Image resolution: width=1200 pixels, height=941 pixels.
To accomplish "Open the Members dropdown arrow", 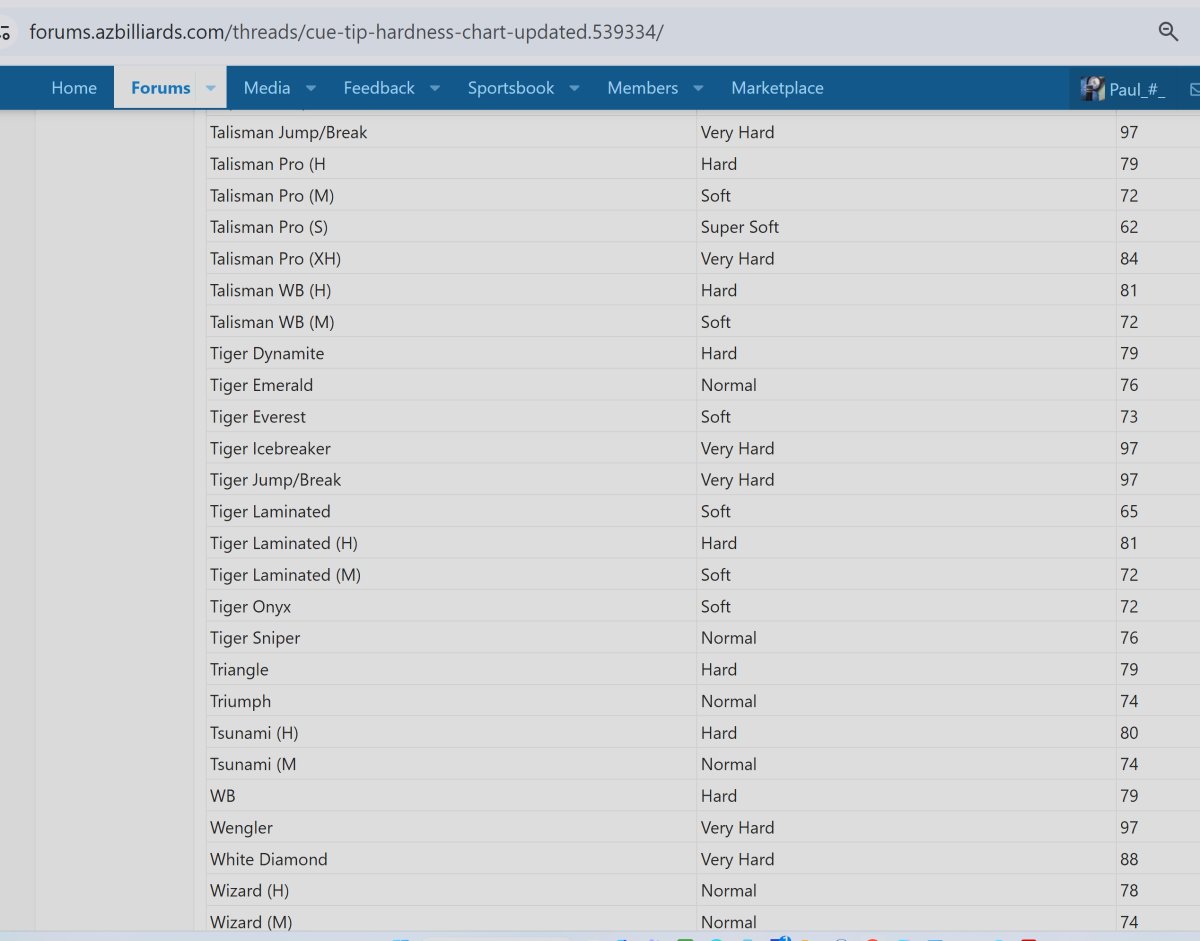I will tap(698, 88).
